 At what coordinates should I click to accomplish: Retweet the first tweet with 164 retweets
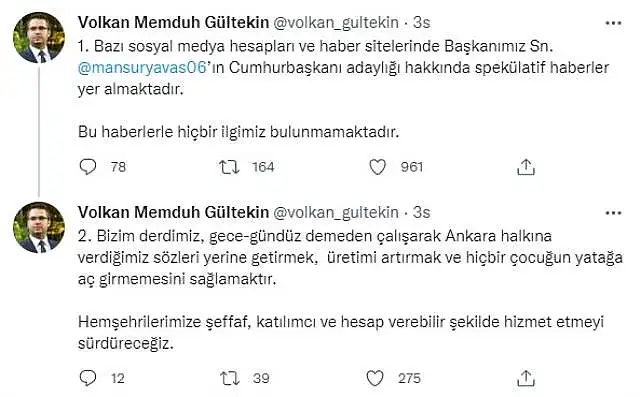coord(229,167)
